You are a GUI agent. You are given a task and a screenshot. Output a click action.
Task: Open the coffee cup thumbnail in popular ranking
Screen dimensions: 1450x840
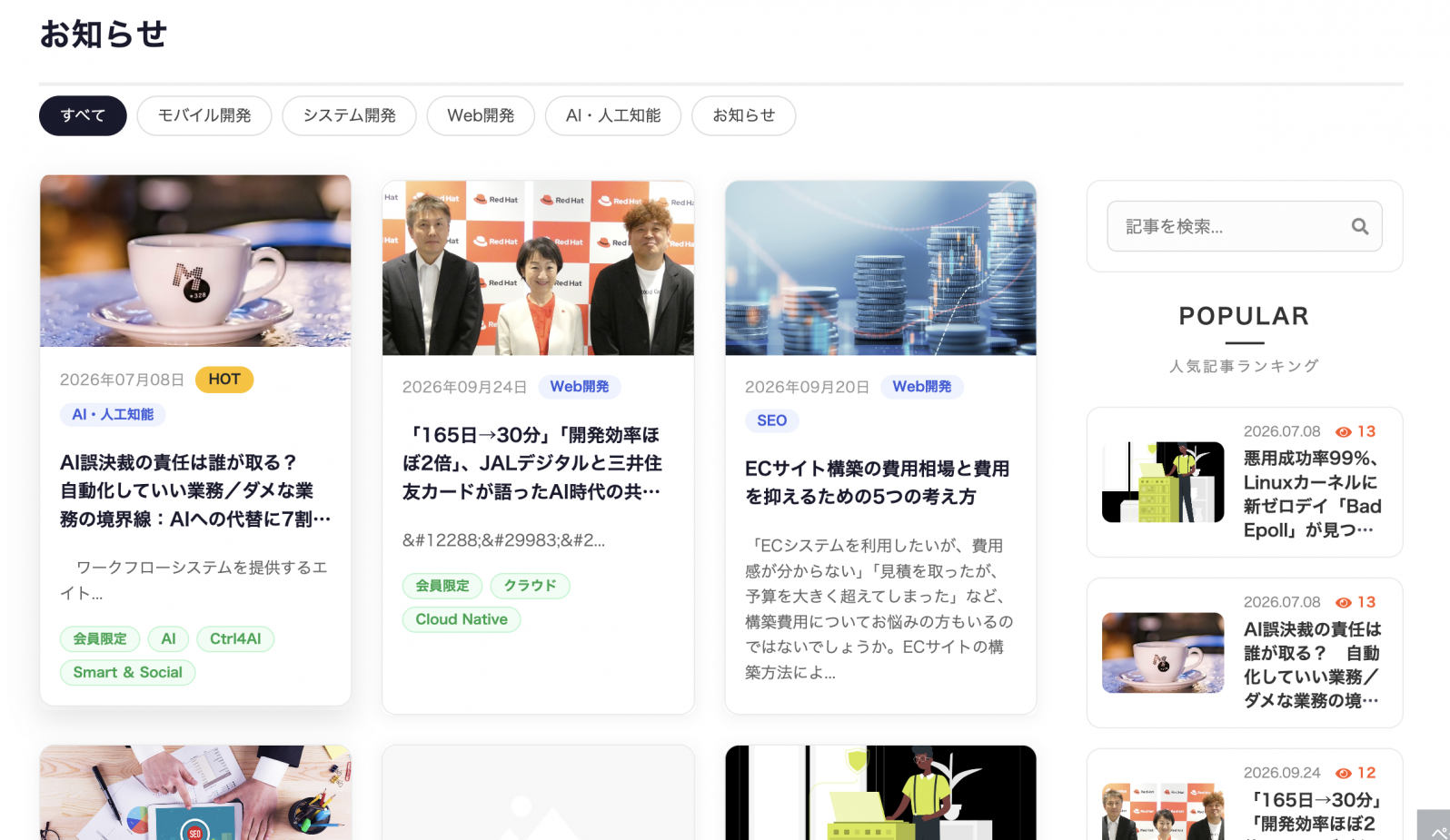point(1163,653)
